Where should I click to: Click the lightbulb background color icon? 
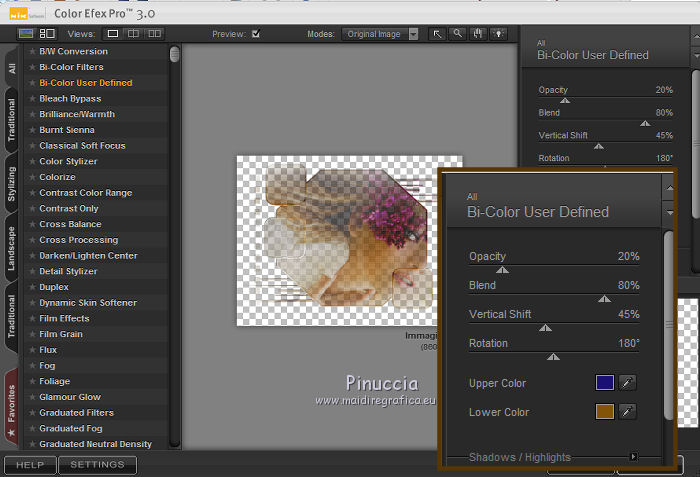click(x=497, y=34)
